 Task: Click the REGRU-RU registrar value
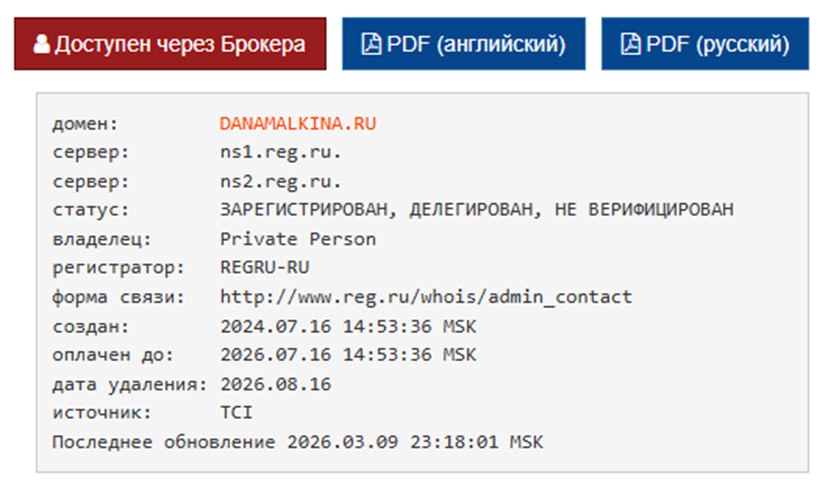pos(264,268)
